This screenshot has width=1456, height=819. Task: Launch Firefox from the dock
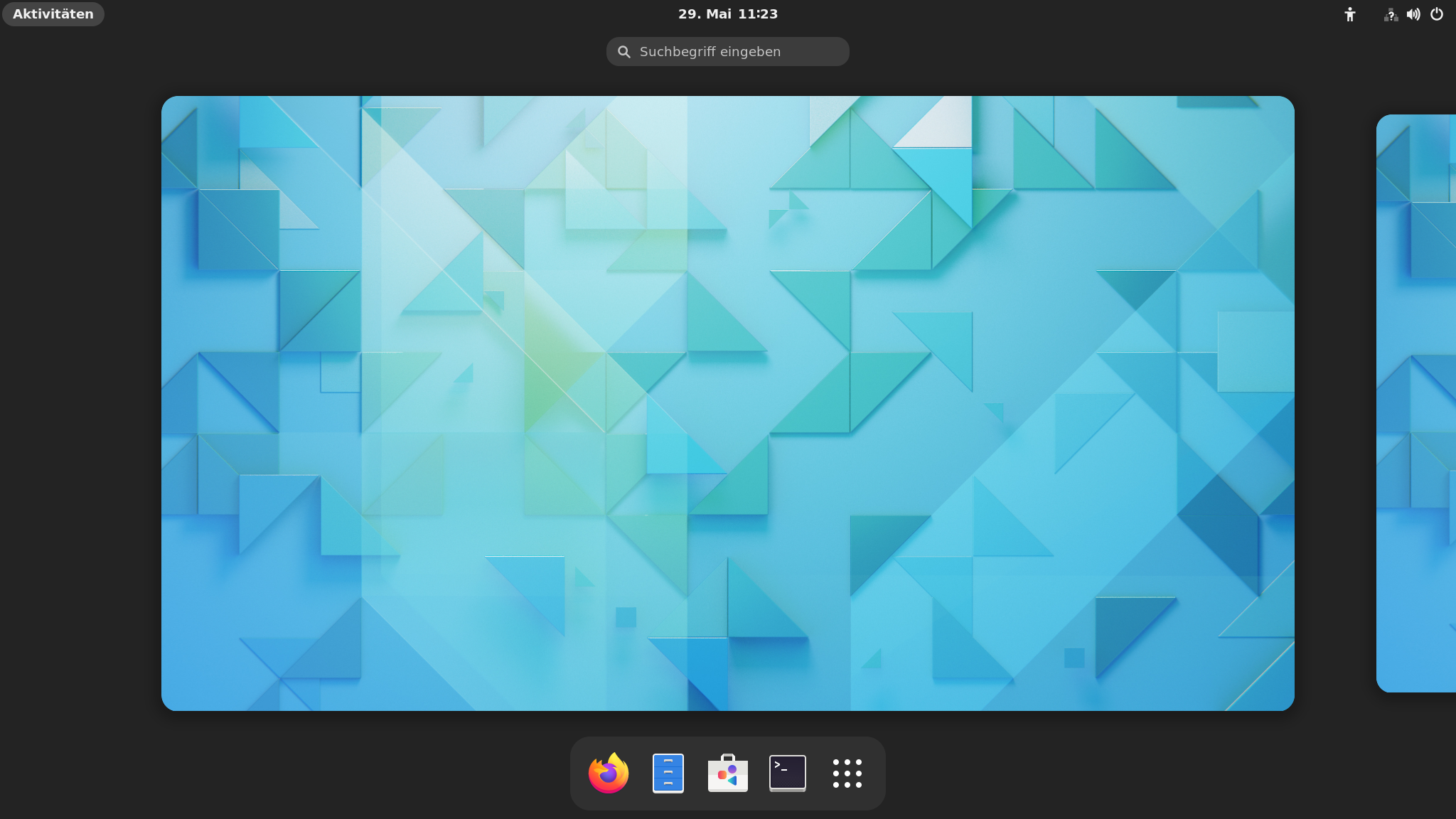(608, 773)
